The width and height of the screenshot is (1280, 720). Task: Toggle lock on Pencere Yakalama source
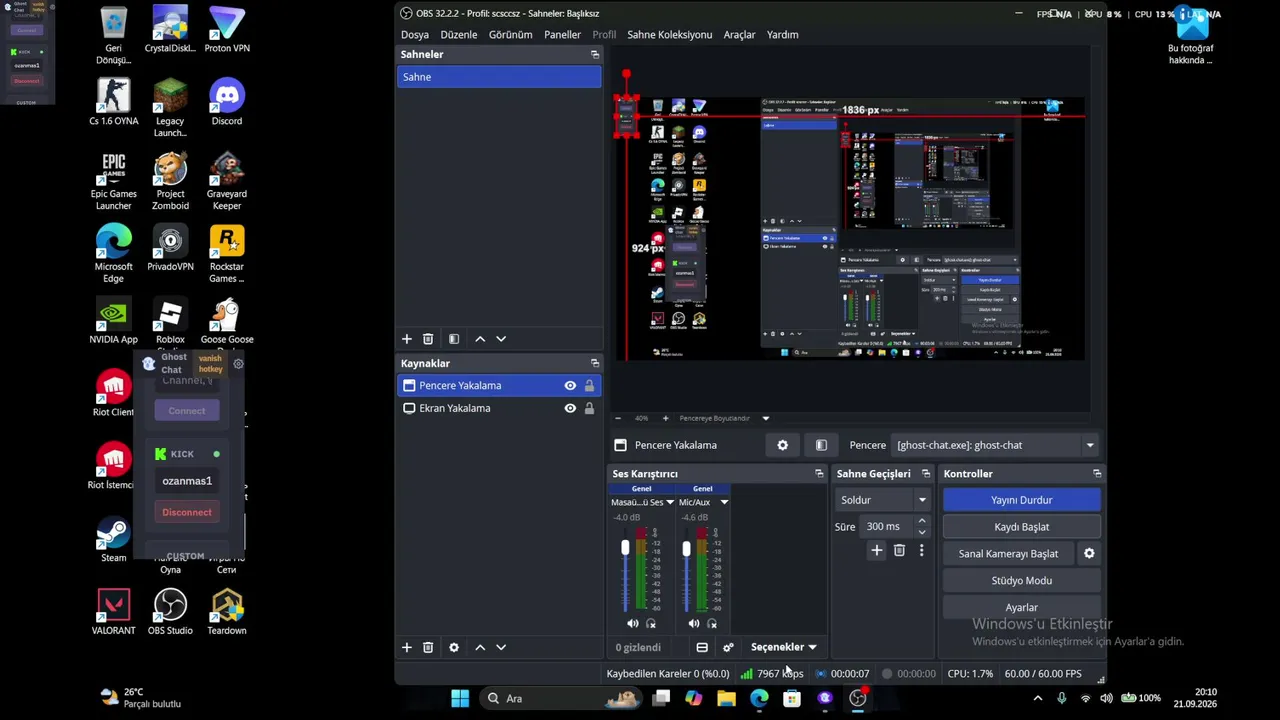(x=589, y=385)
